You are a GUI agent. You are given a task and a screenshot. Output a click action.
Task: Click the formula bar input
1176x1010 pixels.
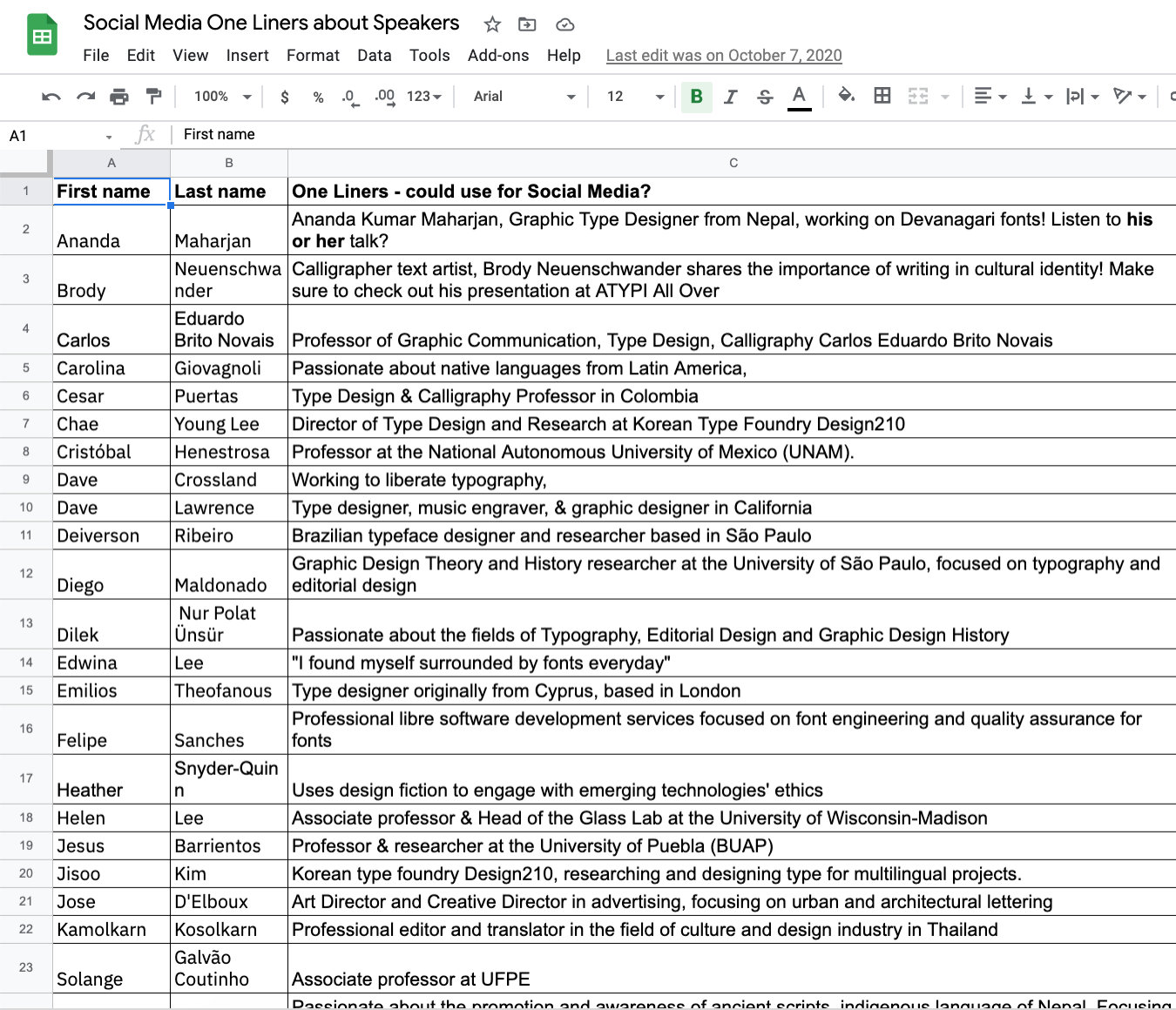click(x=675, y=135)
